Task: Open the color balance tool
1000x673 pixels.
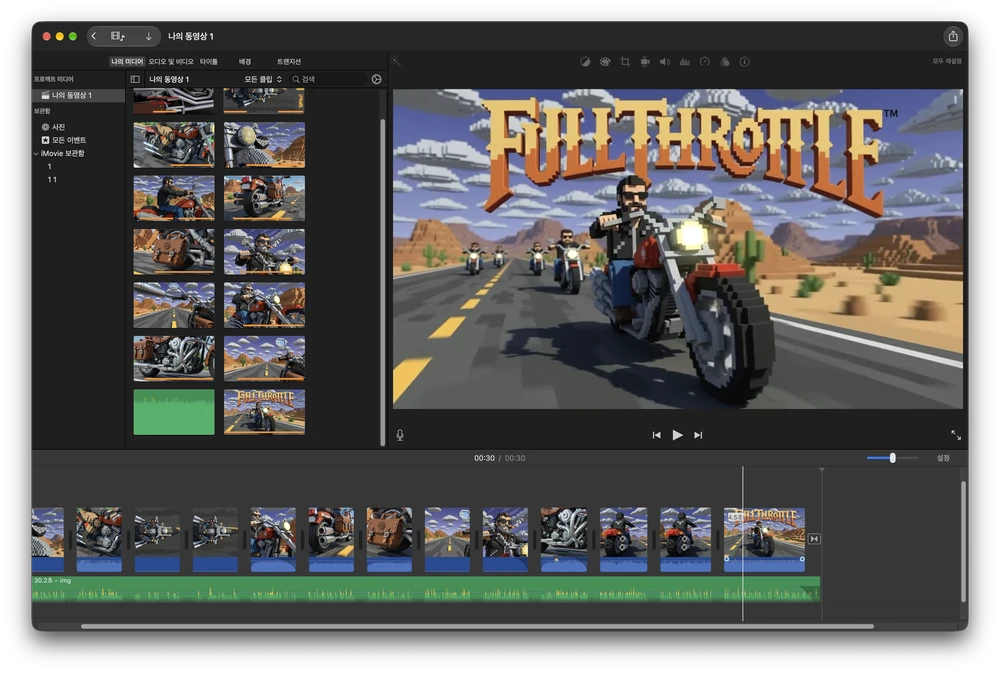Action: point(585,62)
